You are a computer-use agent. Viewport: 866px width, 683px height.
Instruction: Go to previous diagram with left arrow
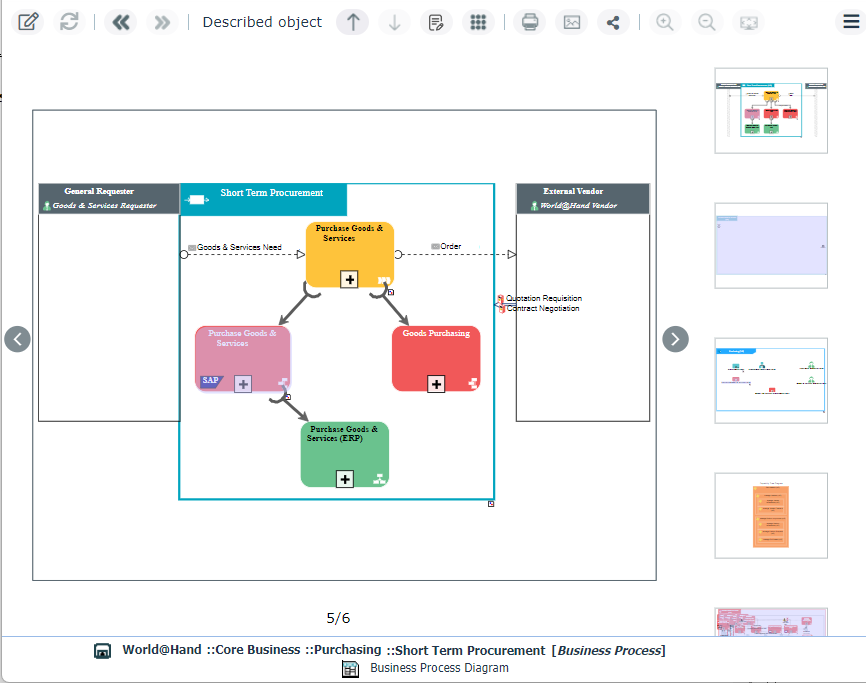point(17,339)
